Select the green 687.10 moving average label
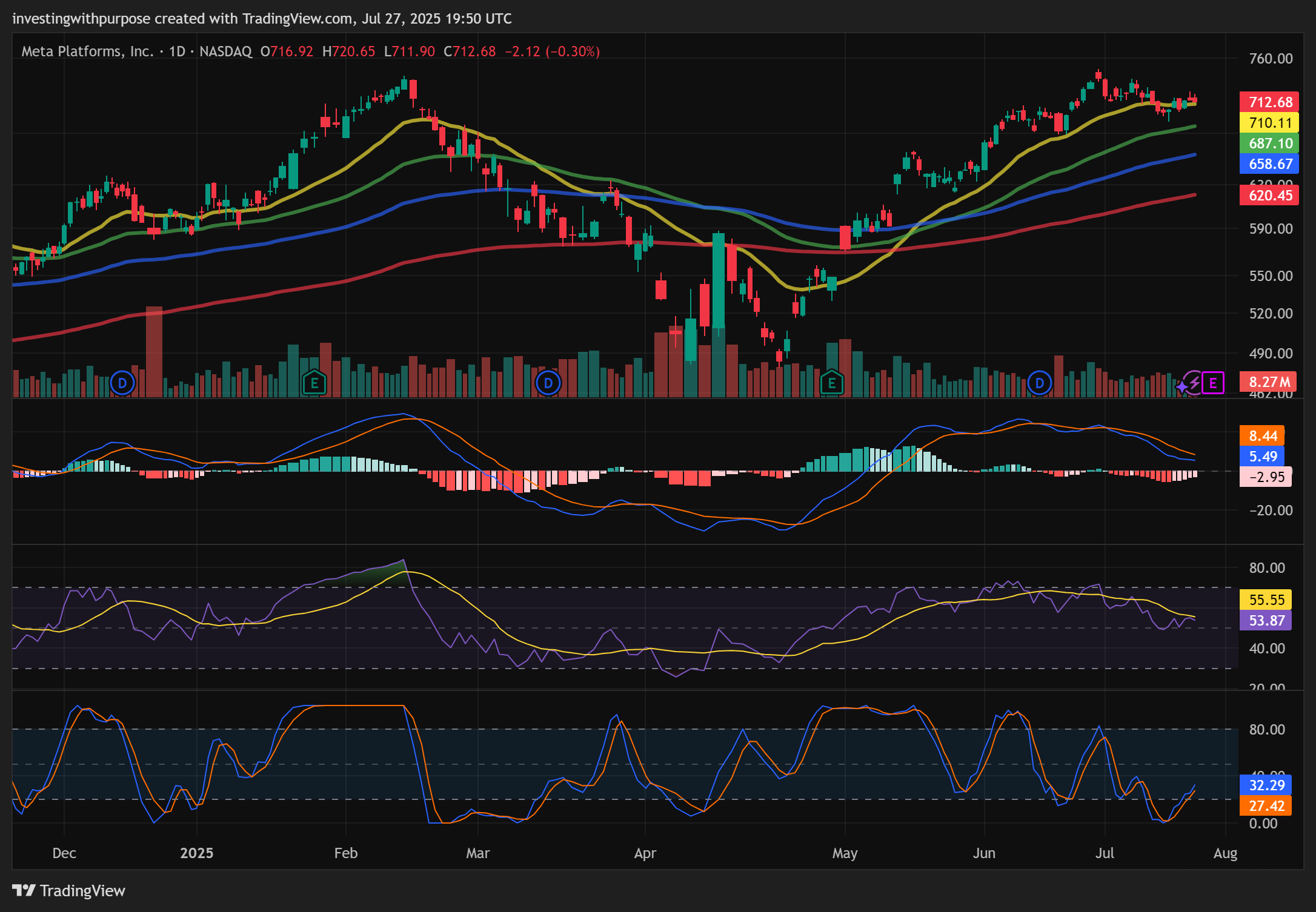 pos(1269,144)
